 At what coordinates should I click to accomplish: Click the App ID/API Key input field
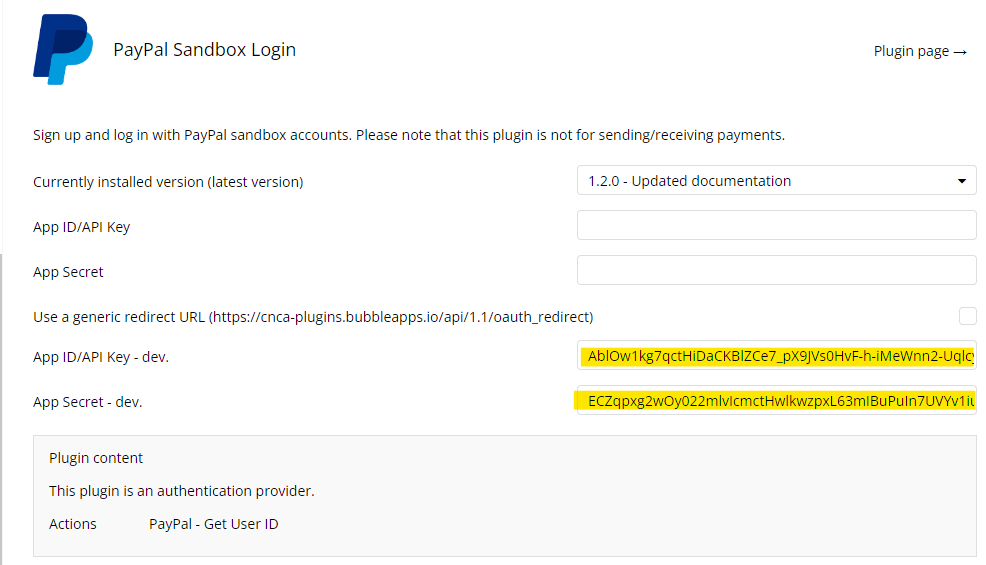coord(777,225)
